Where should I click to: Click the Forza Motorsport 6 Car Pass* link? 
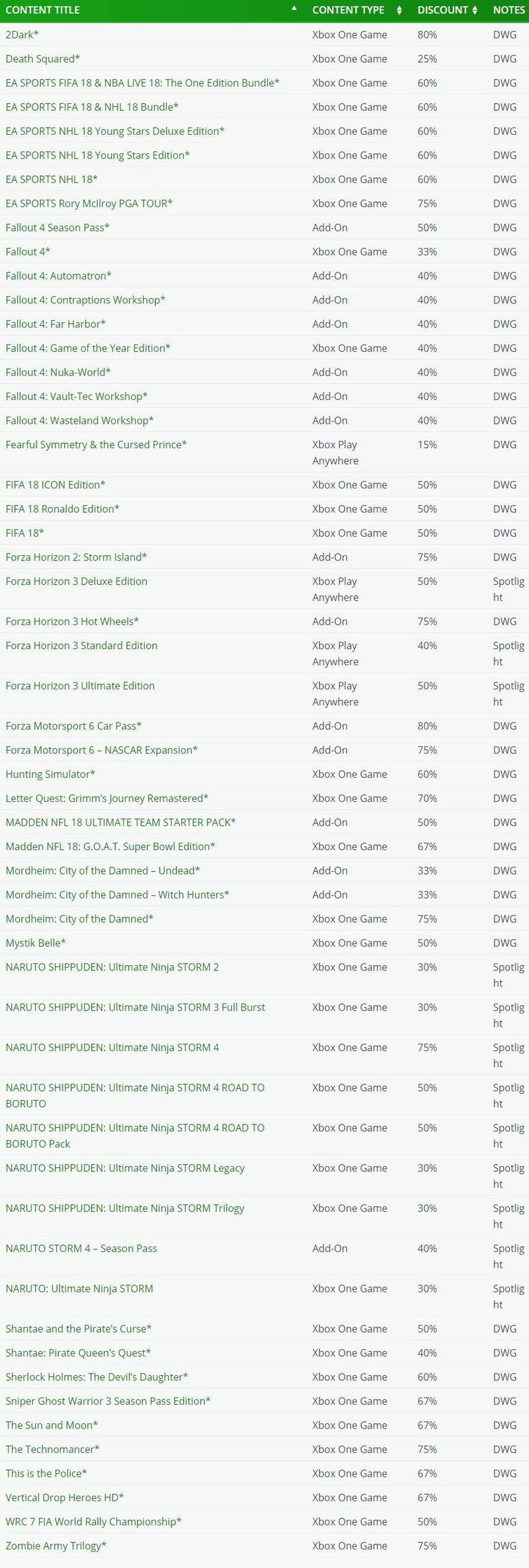click(x=73, y=726)
